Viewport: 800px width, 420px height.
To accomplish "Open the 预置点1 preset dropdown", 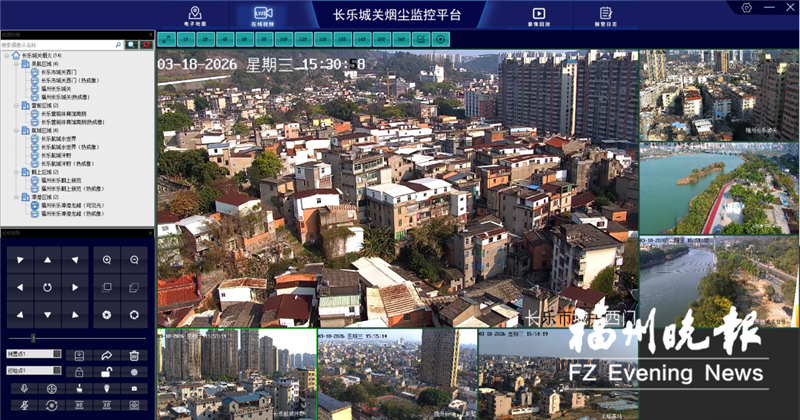I will click(x=58, y=355).
